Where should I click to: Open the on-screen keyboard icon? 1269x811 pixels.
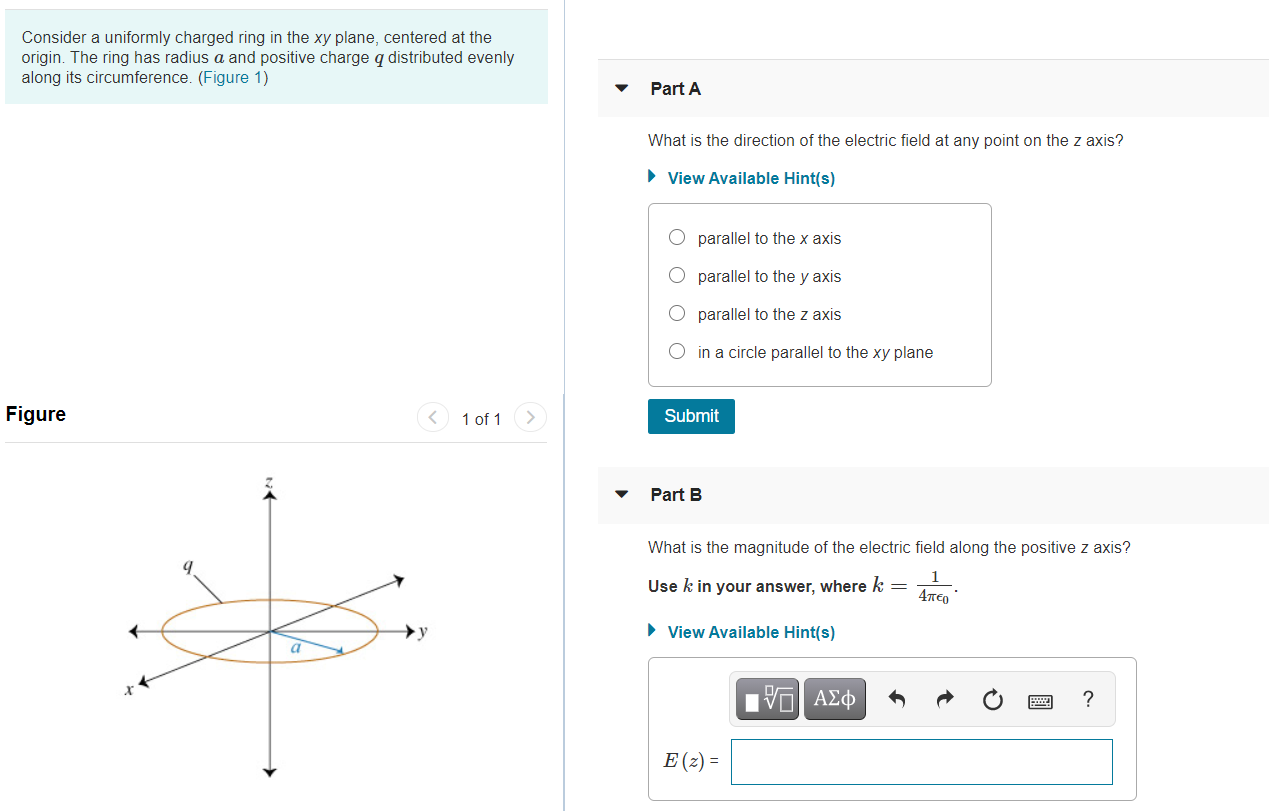(x=1040, y=700)
